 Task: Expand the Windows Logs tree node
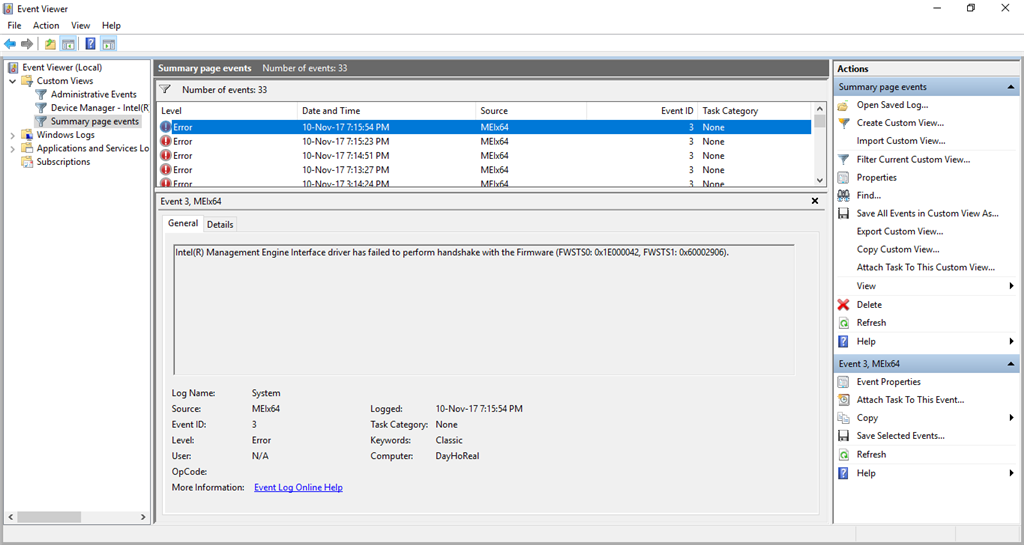[x=12, y=135]
